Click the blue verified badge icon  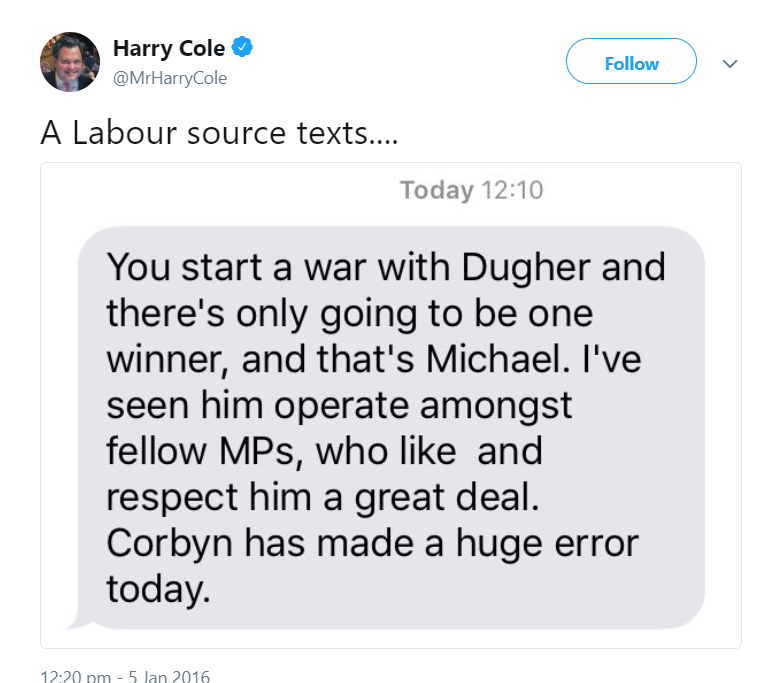(x=242, y=47)
